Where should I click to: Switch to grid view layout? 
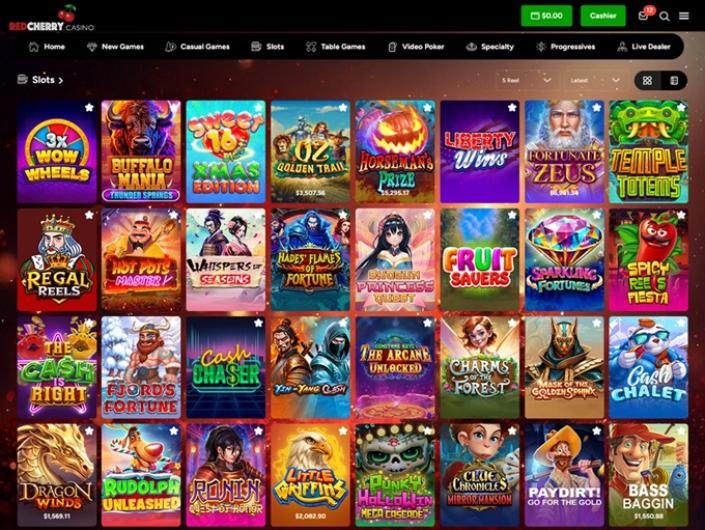click(x=647, y=80)
